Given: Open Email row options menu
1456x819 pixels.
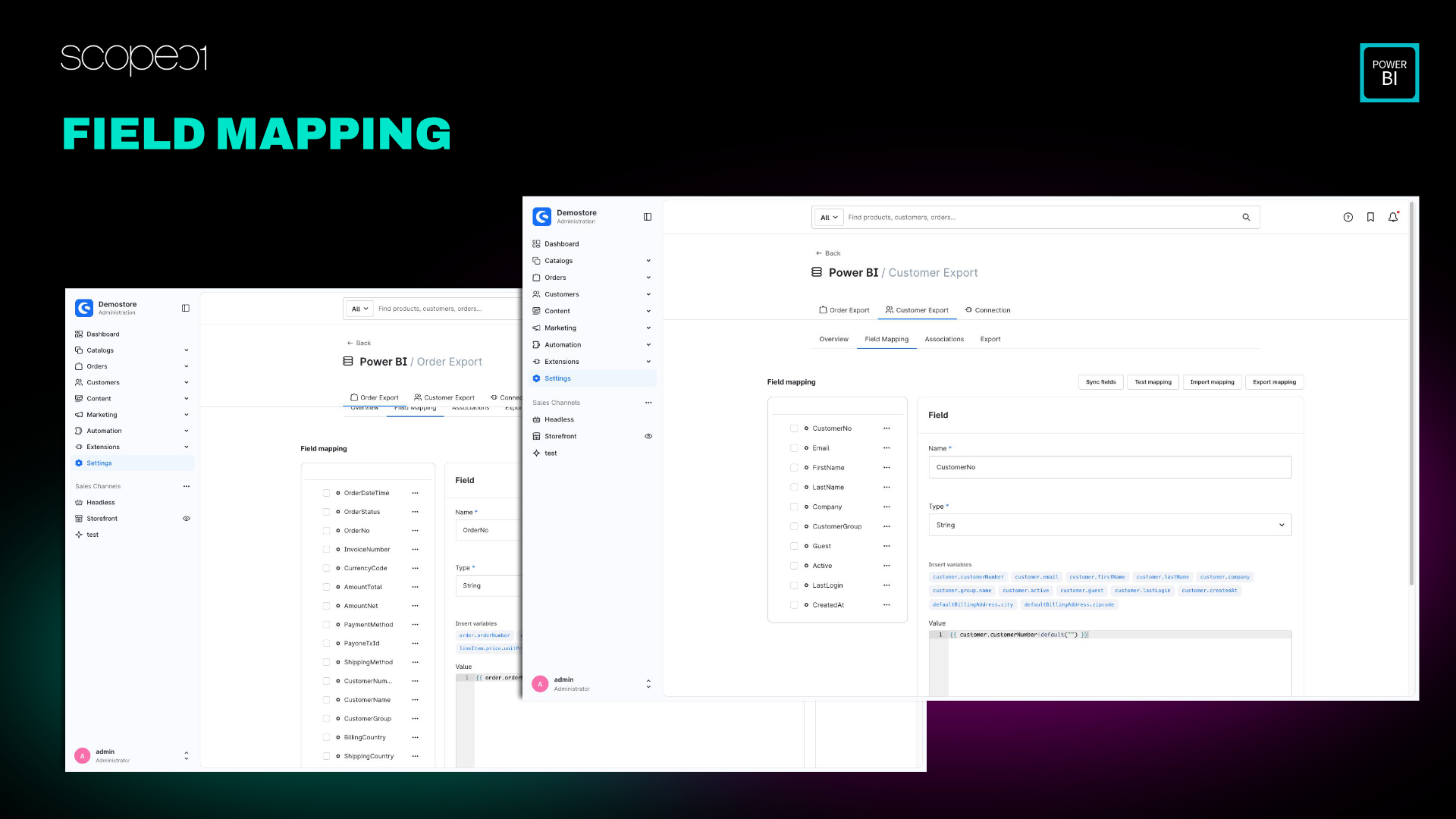Looking at the screenshot, I should click(x=886, y=448).
